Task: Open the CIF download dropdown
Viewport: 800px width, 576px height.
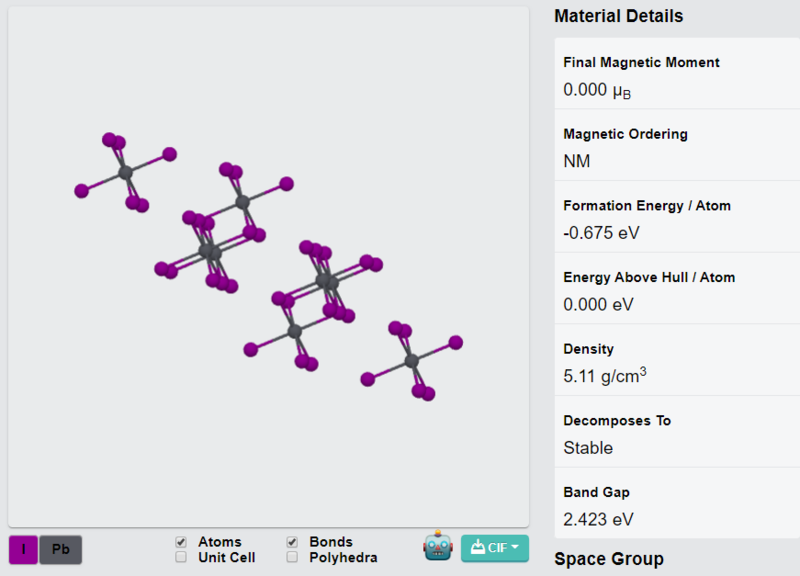Action: tap(495, 548)
